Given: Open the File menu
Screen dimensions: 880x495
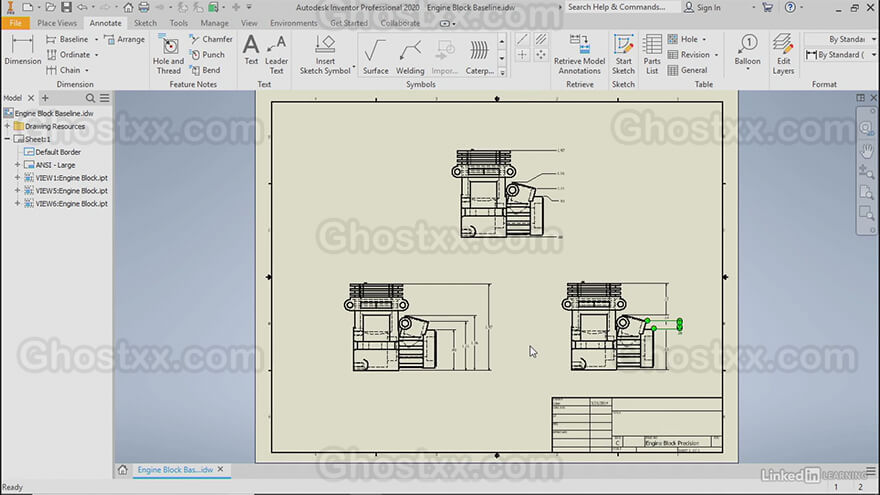Looking at the screenshot, I should (15, 23).
